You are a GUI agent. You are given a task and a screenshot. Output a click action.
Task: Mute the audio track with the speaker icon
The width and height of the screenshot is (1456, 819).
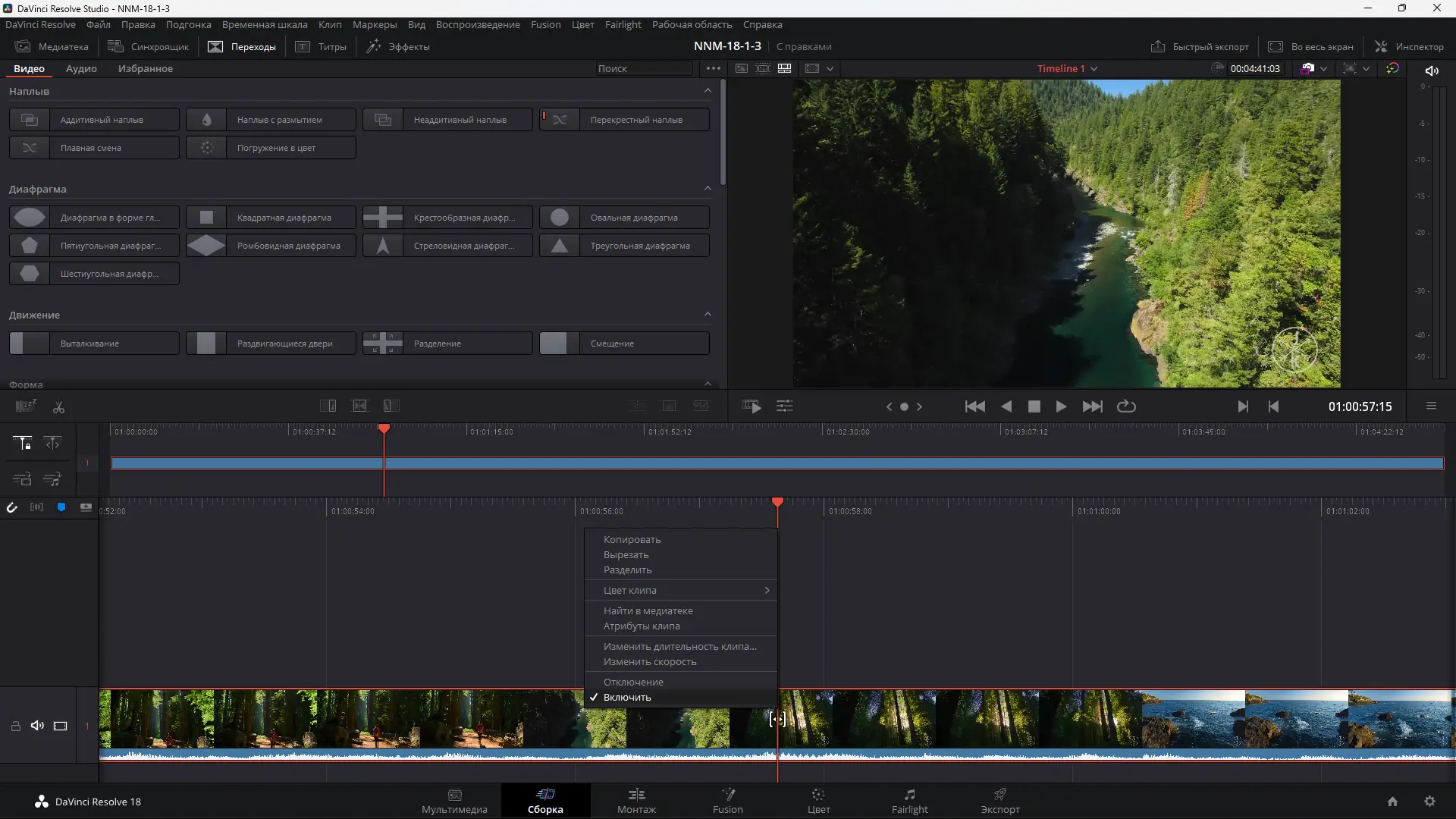coord(37,726)
